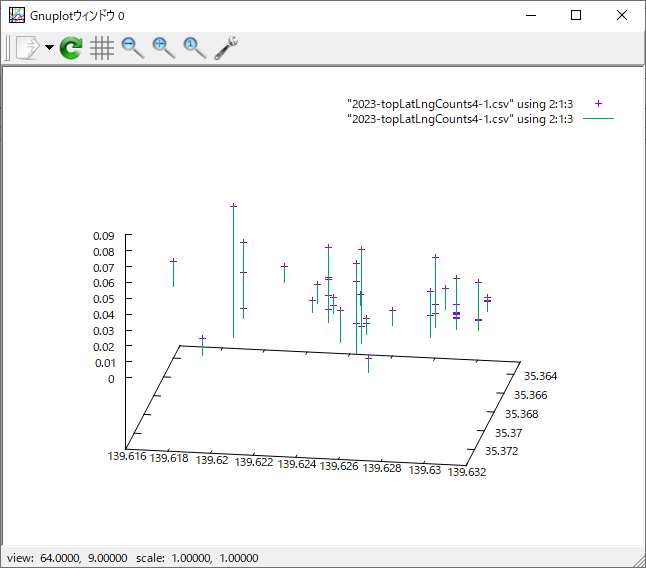
Task: Click the green line legend sample
Action: point(598,119)
